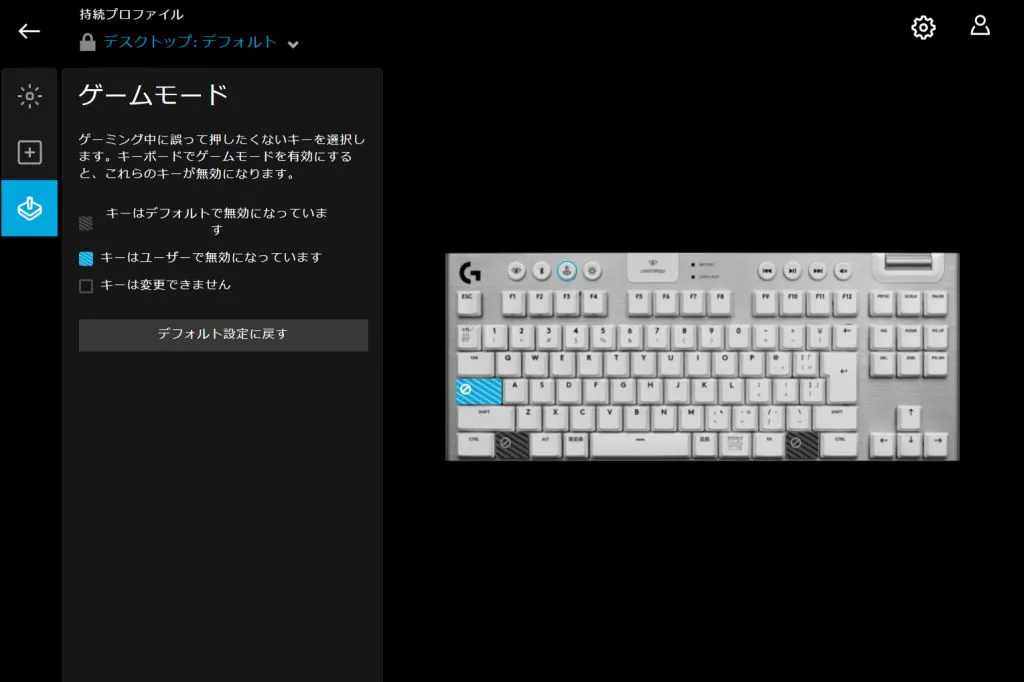Re-enable the blue disabled Caps Lock key

click(x=479, y=391)
